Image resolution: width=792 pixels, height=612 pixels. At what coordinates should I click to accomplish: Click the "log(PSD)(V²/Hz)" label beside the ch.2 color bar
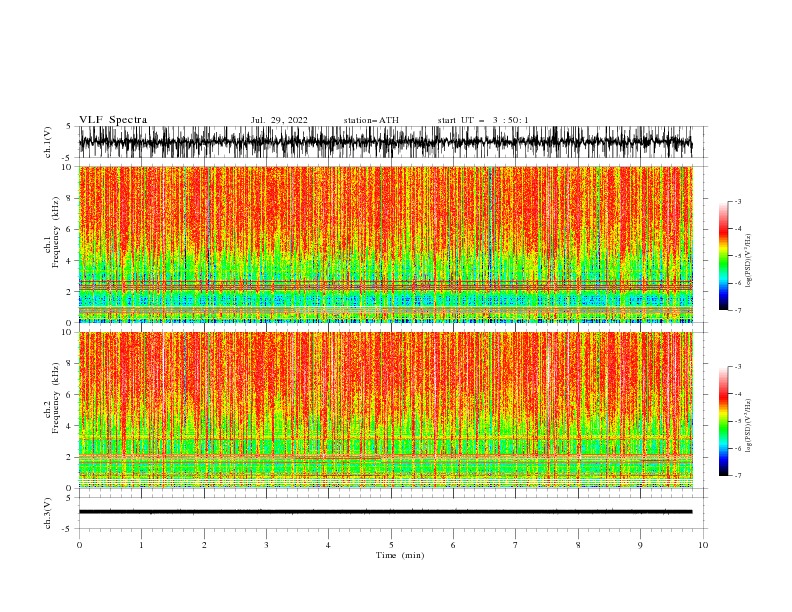point(748,426)
